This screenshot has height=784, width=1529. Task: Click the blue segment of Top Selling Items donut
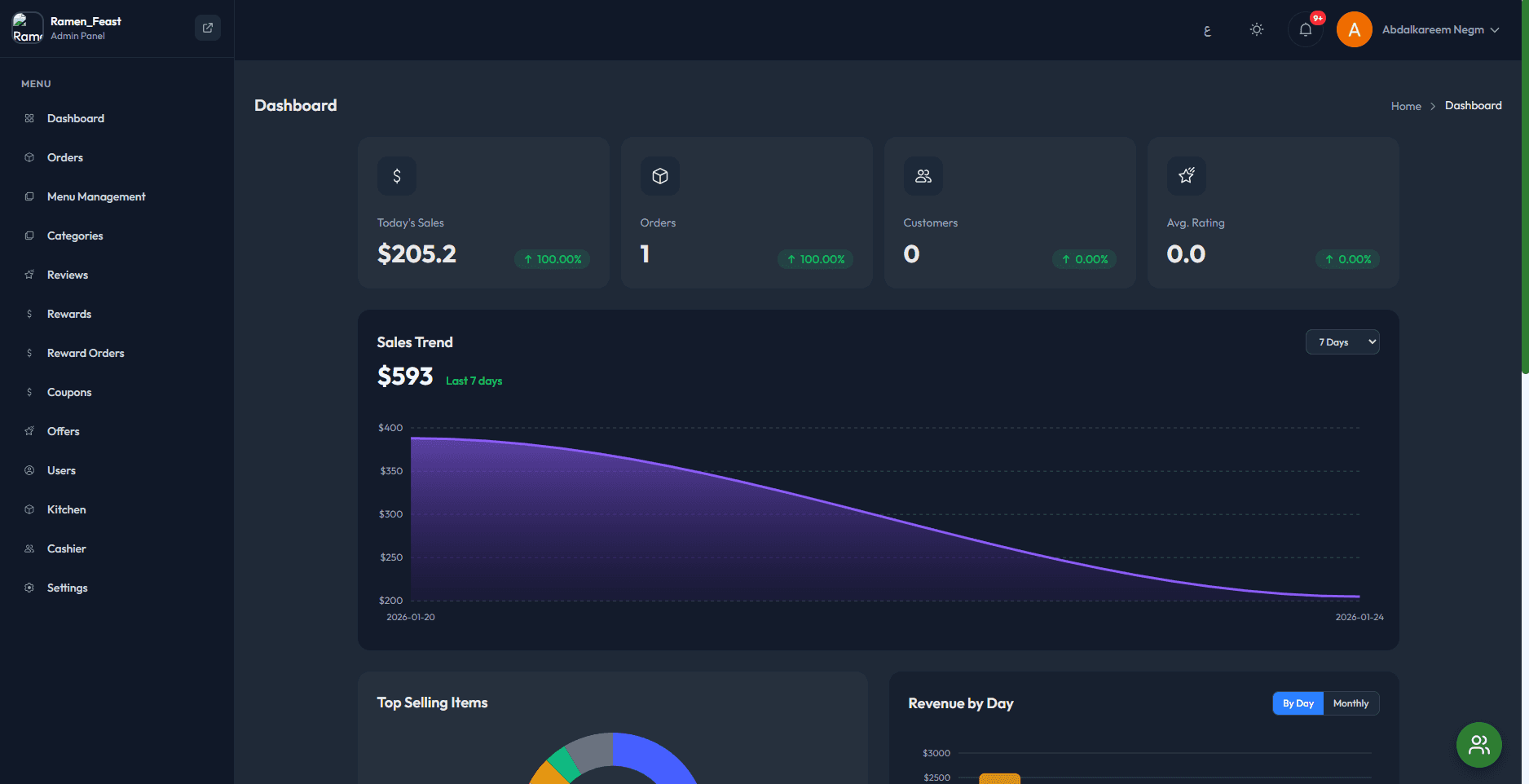coord(652,766)
